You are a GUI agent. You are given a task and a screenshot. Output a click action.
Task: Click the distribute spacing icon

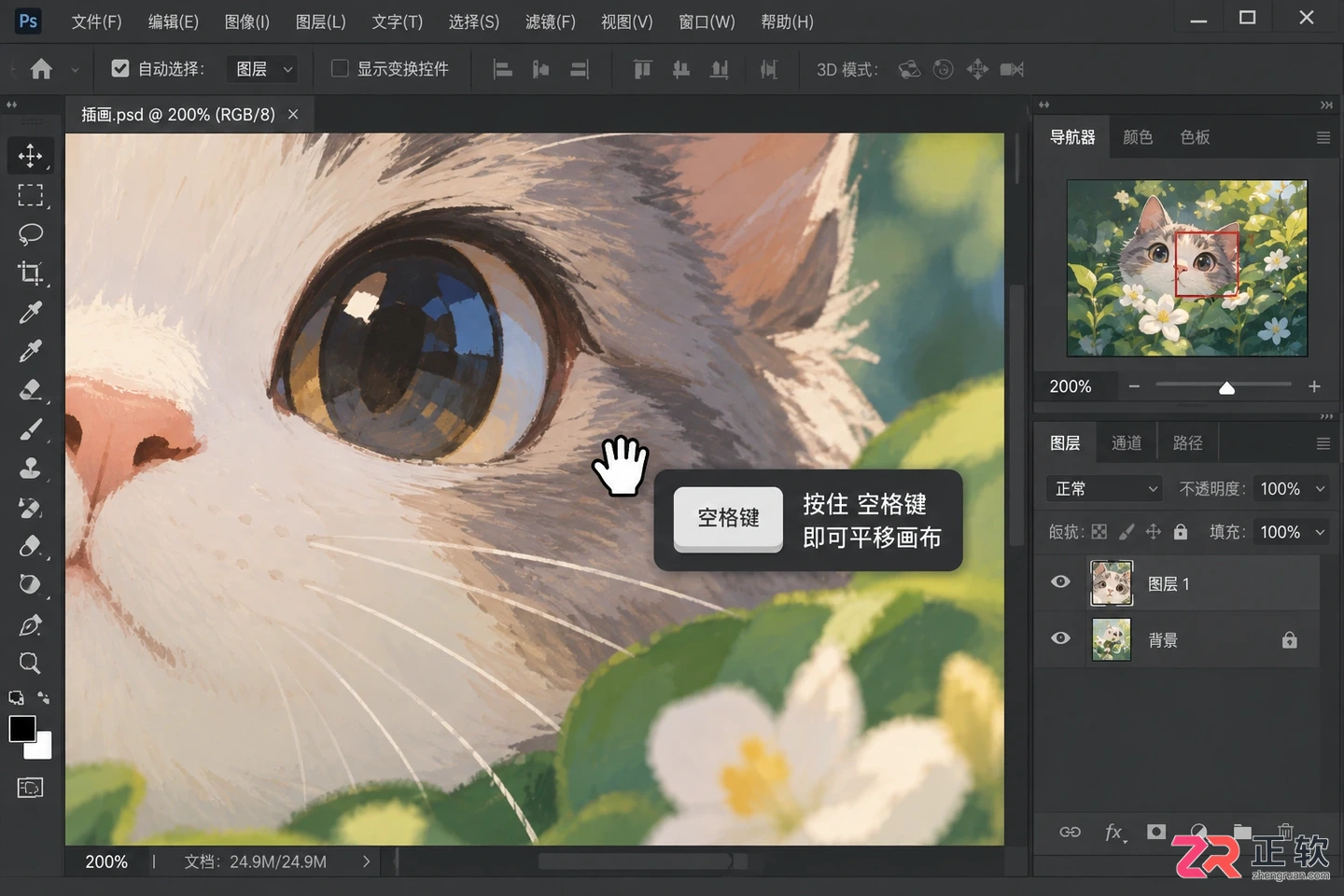[769, 69]
